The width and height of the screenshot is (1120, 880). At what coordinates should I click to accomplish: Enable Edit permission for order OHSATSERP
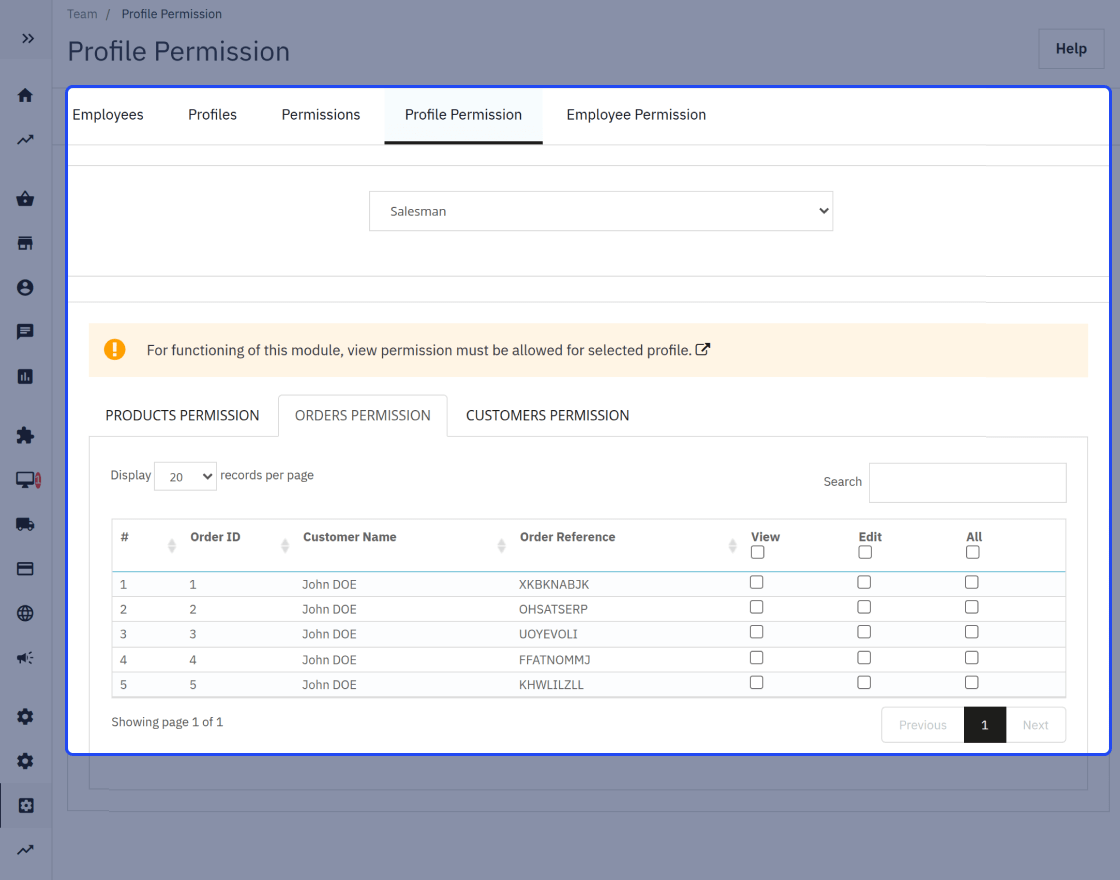(x=864, y=607)
